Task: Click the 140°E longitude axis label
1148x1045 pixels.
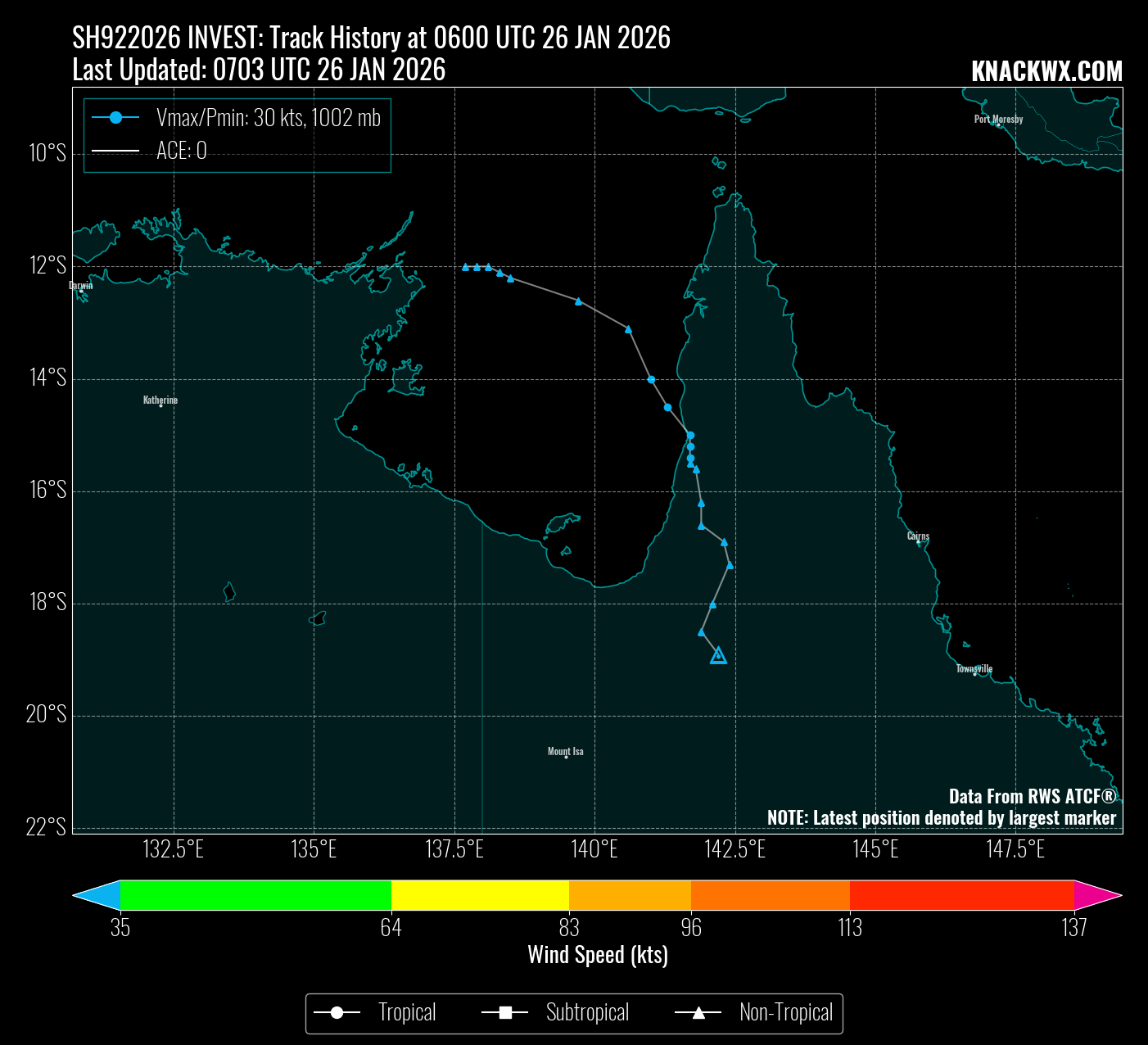Action: pyautogui.click(x=594, y=849)
